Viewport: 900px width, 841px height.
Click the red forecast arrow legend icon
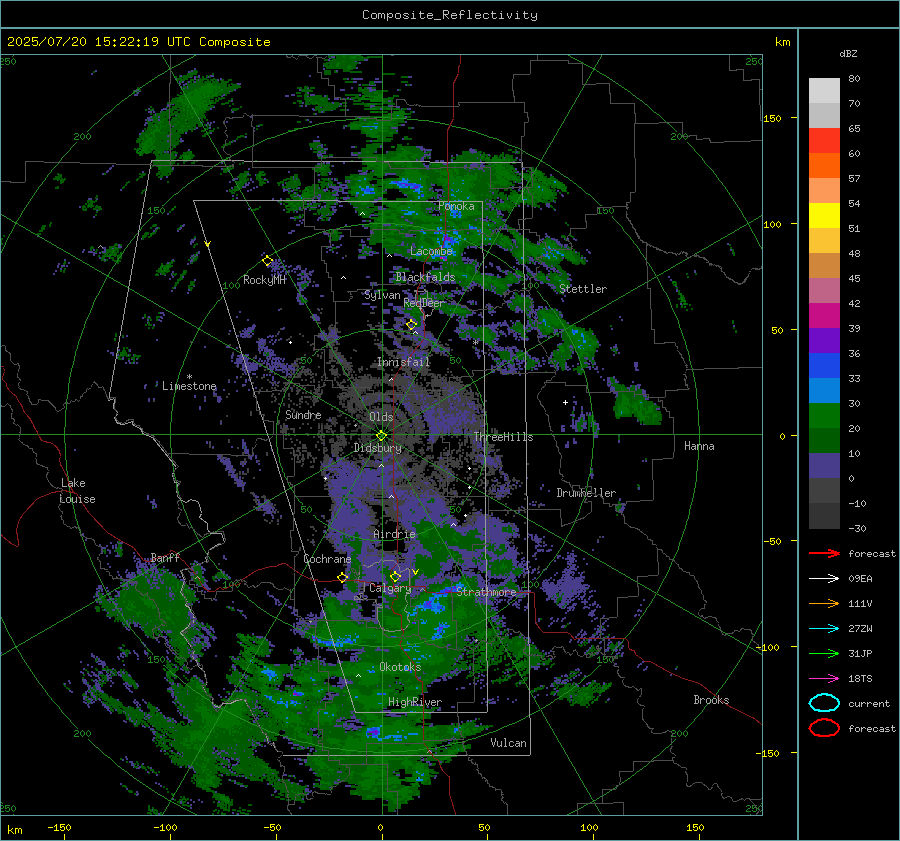pos(824,553)
